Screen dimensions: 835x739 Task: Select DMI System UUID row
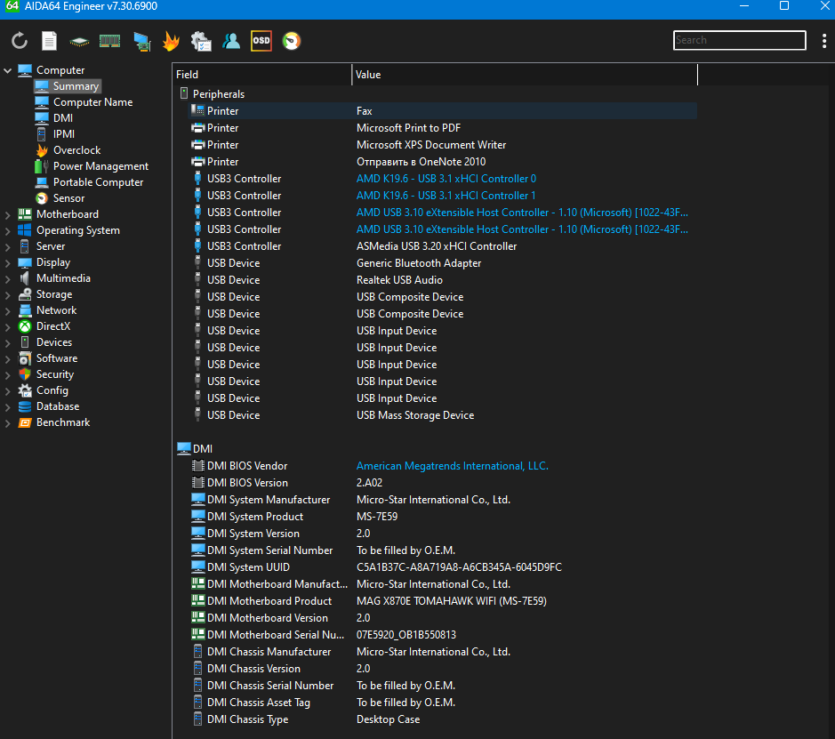click(443, 568)
